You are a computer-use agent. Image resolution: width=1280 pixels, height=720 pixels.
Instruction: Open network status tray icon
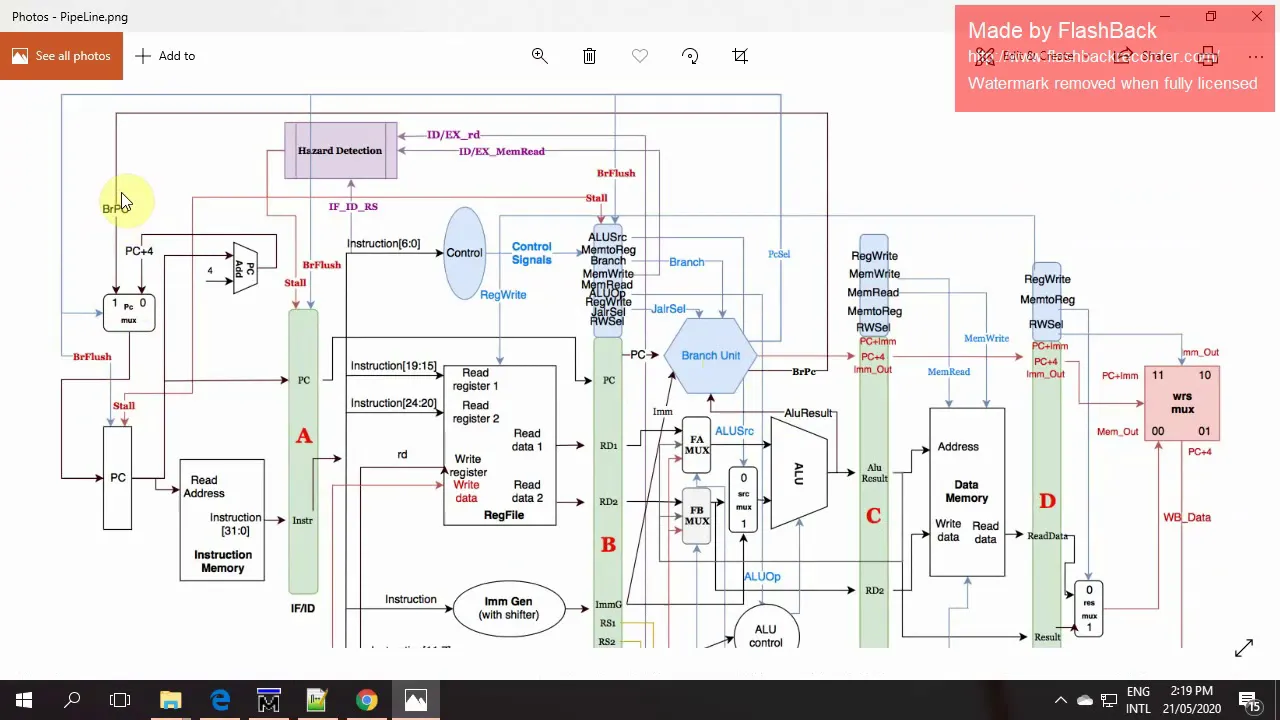(x=1109, y=700)
